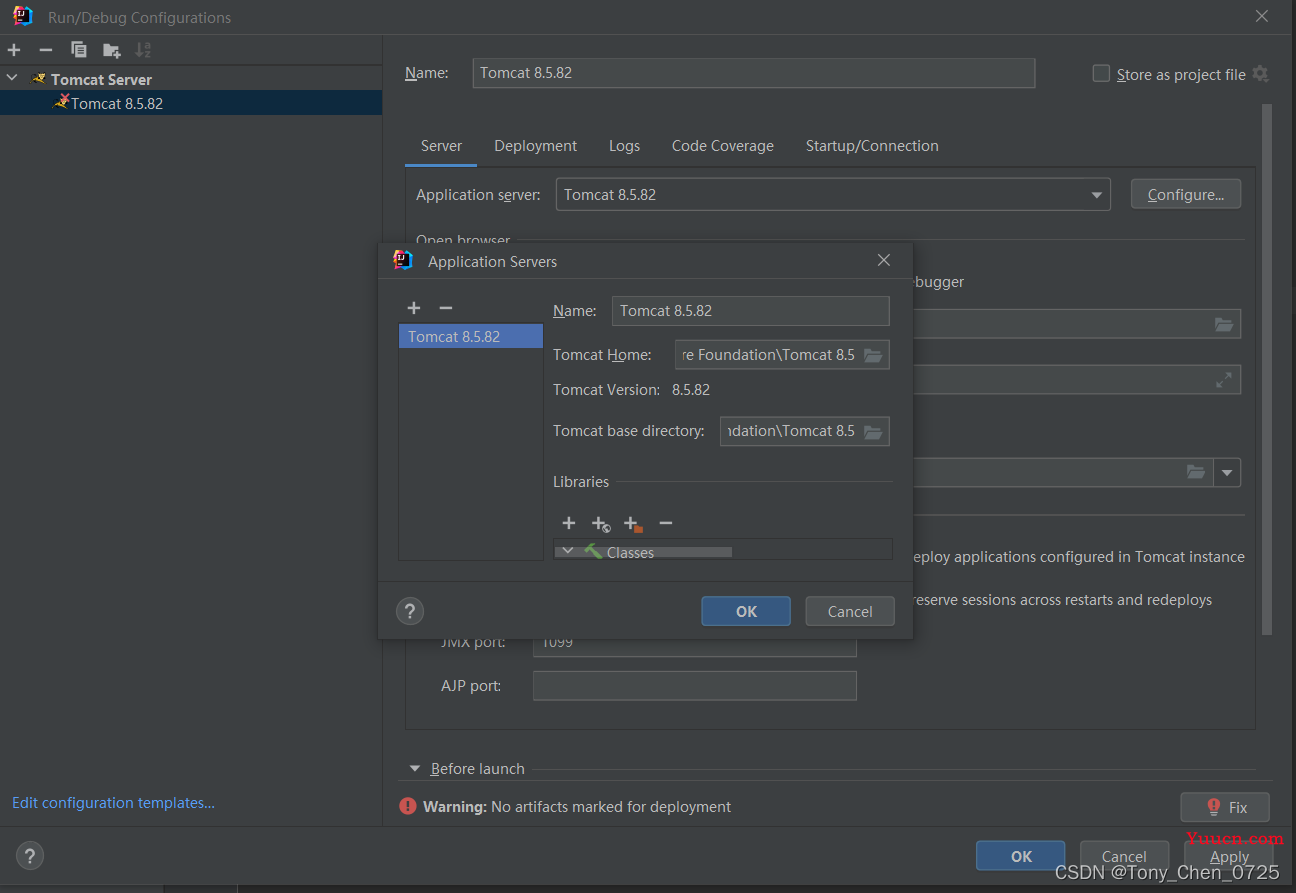The height and width of the screenshot is (893, 1296).
Task: Switch to the Deployment tab
Action: click(535, 146)
